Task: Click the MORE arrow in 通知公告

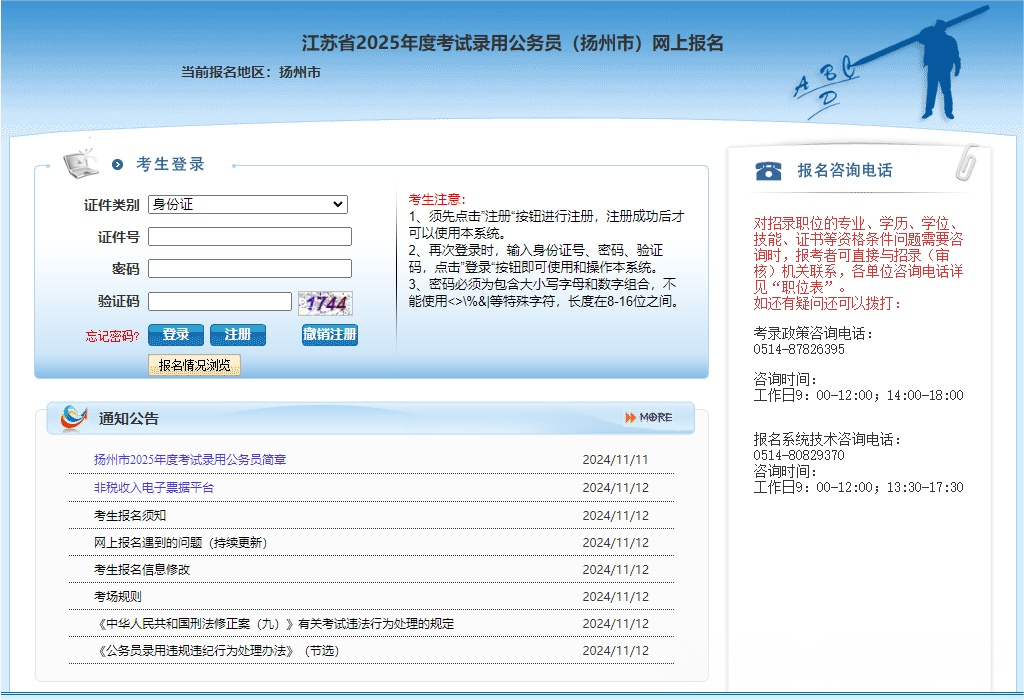Action: [649, 417]
